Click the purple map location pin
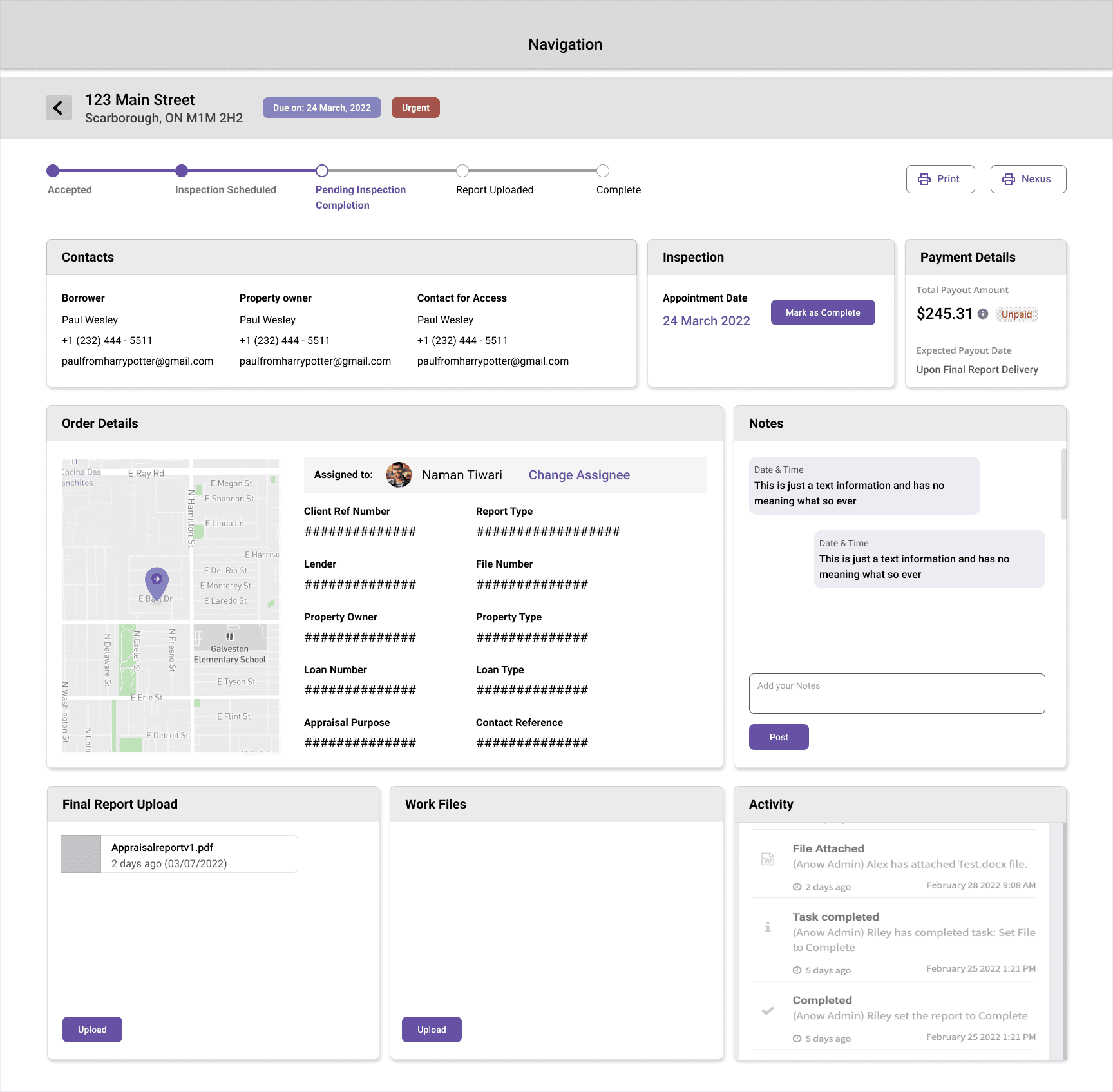 click(156, 580)
